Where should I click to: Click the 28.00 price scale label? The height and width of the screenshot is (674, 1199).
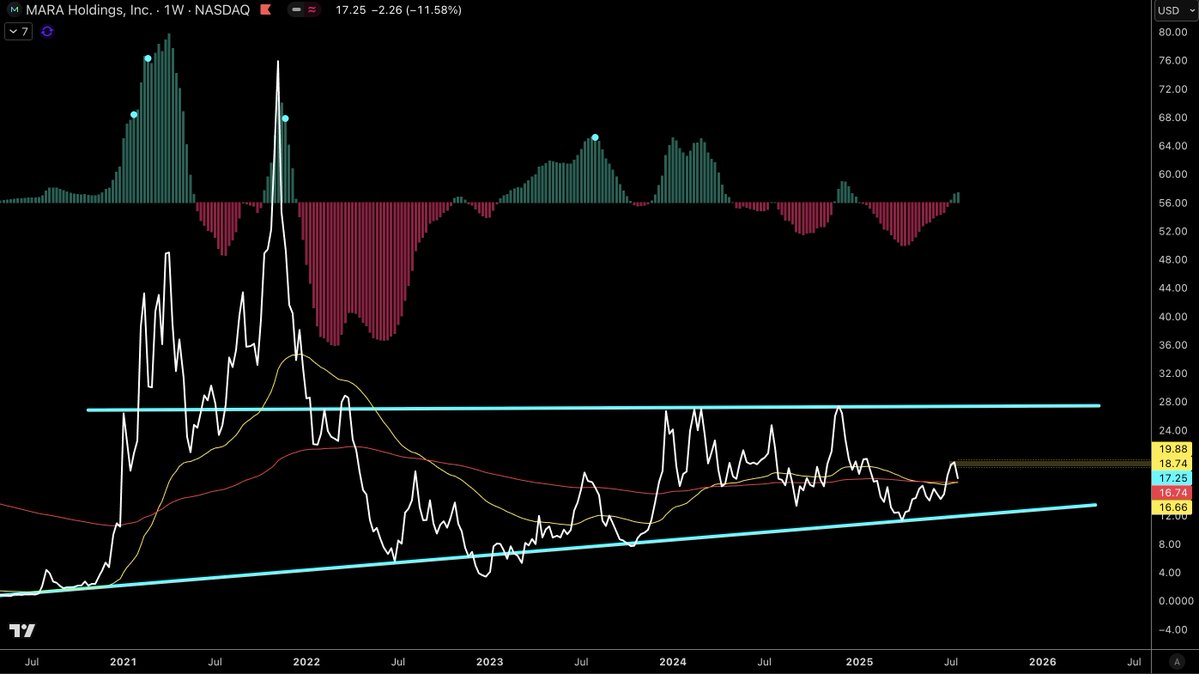click(1172, 402)
